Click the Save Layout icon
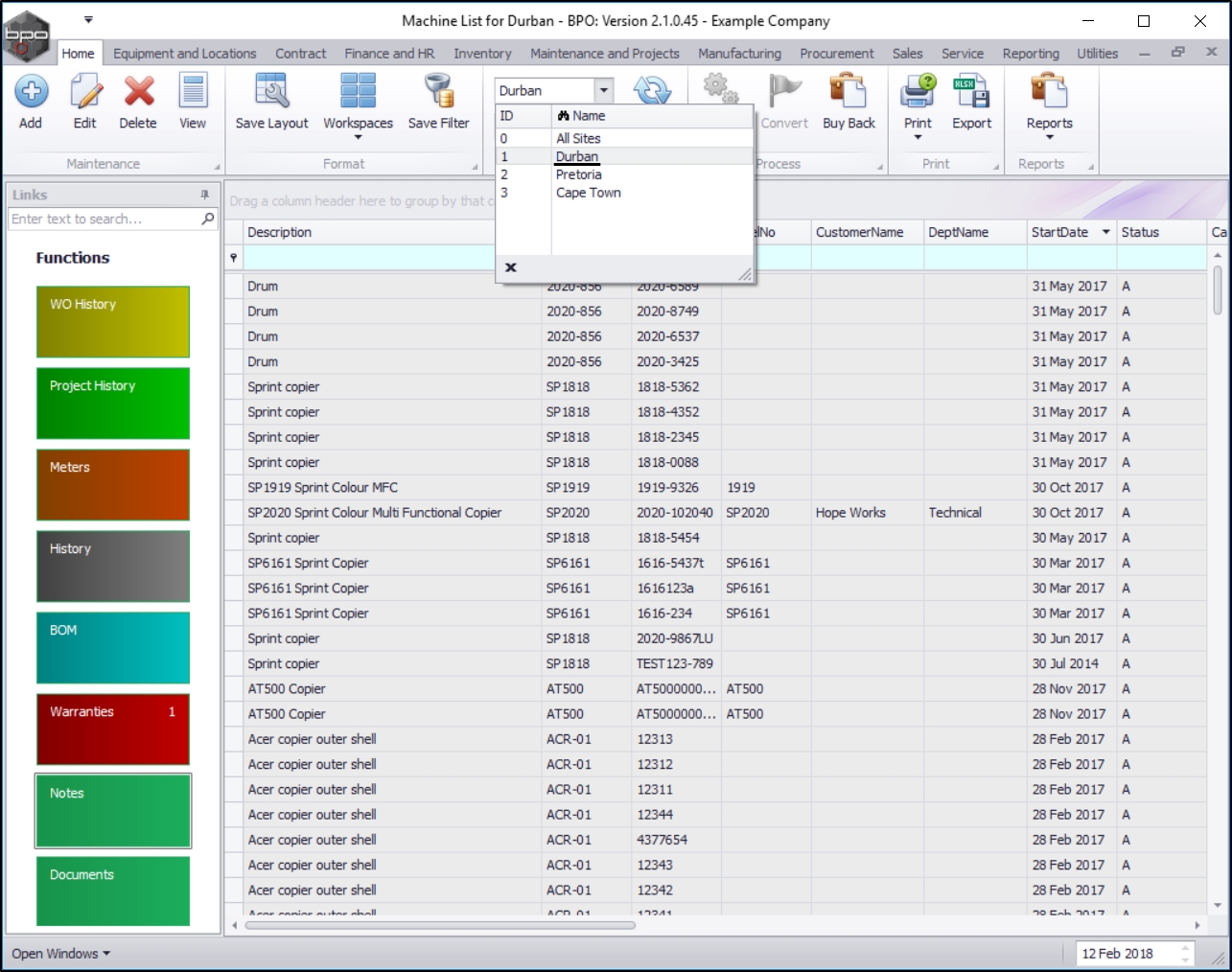The width and height of the screenshot is (1232, 972). (x=271, y=92)
